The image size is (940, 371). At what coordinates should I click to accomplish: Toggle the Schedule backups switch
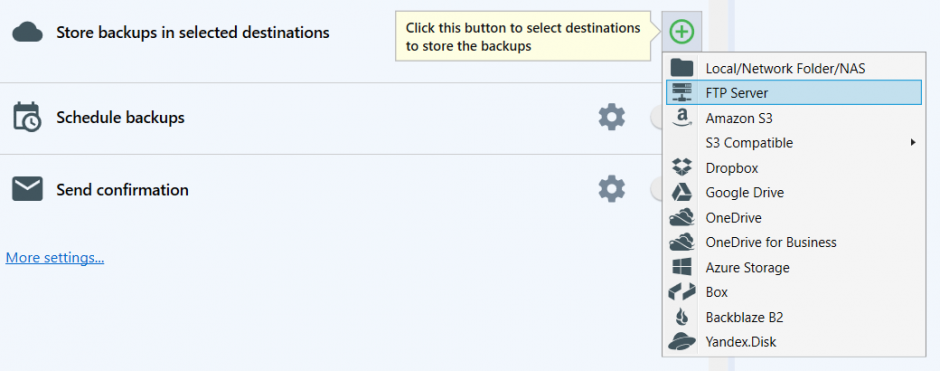pos(656,118)
